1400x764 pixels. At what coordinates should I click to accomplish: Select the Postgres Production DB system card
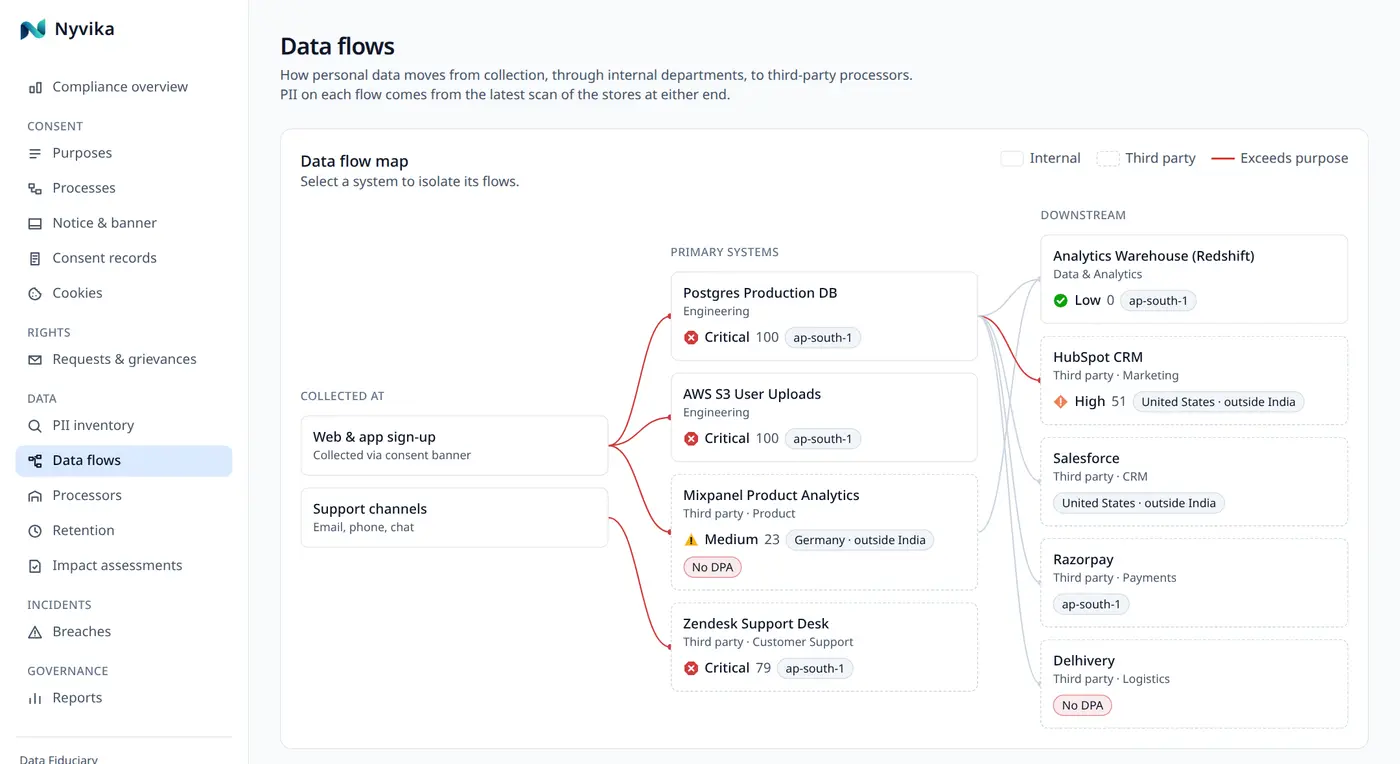pos(824,316)
